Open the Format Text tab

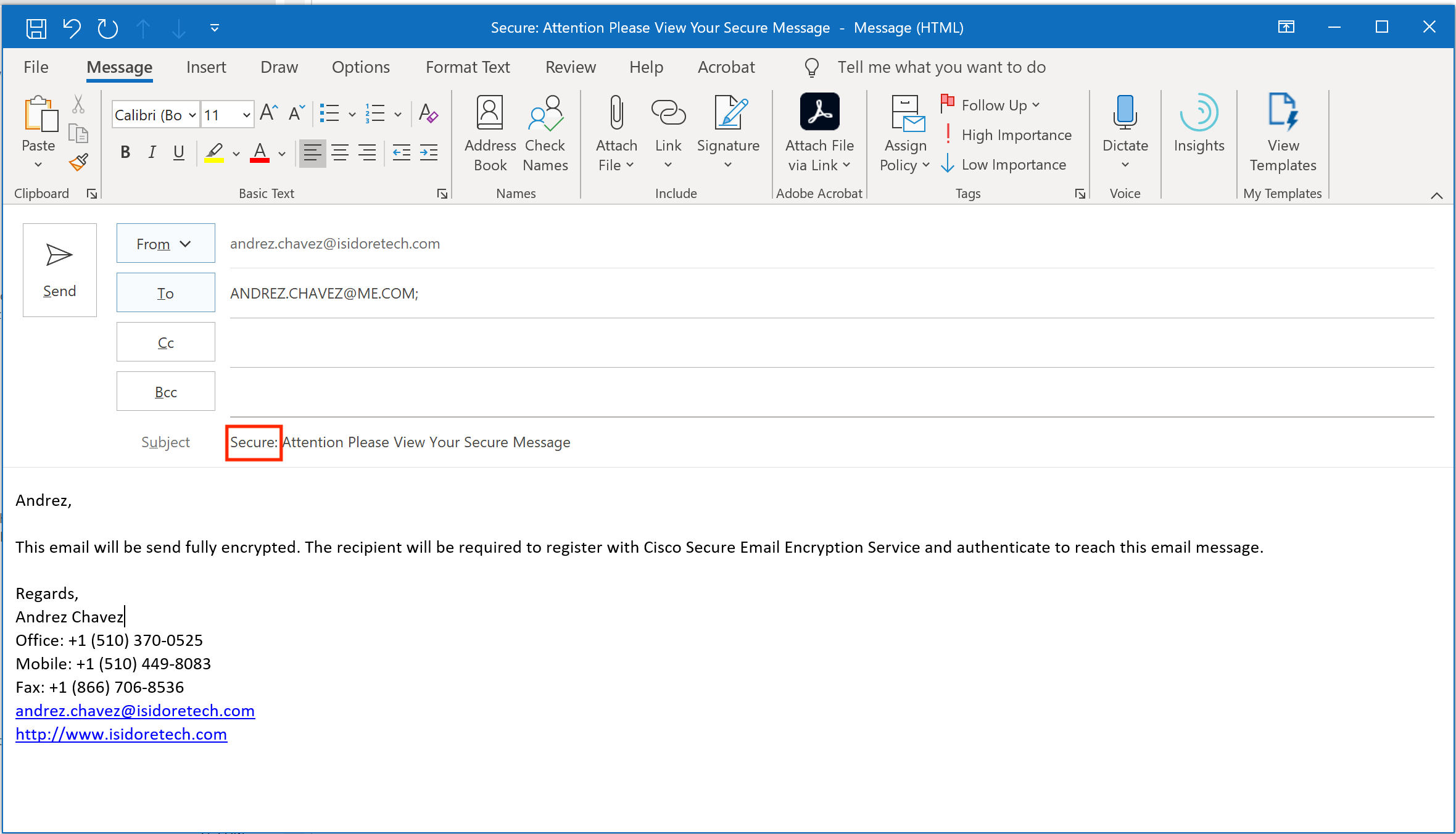point(468,67)
